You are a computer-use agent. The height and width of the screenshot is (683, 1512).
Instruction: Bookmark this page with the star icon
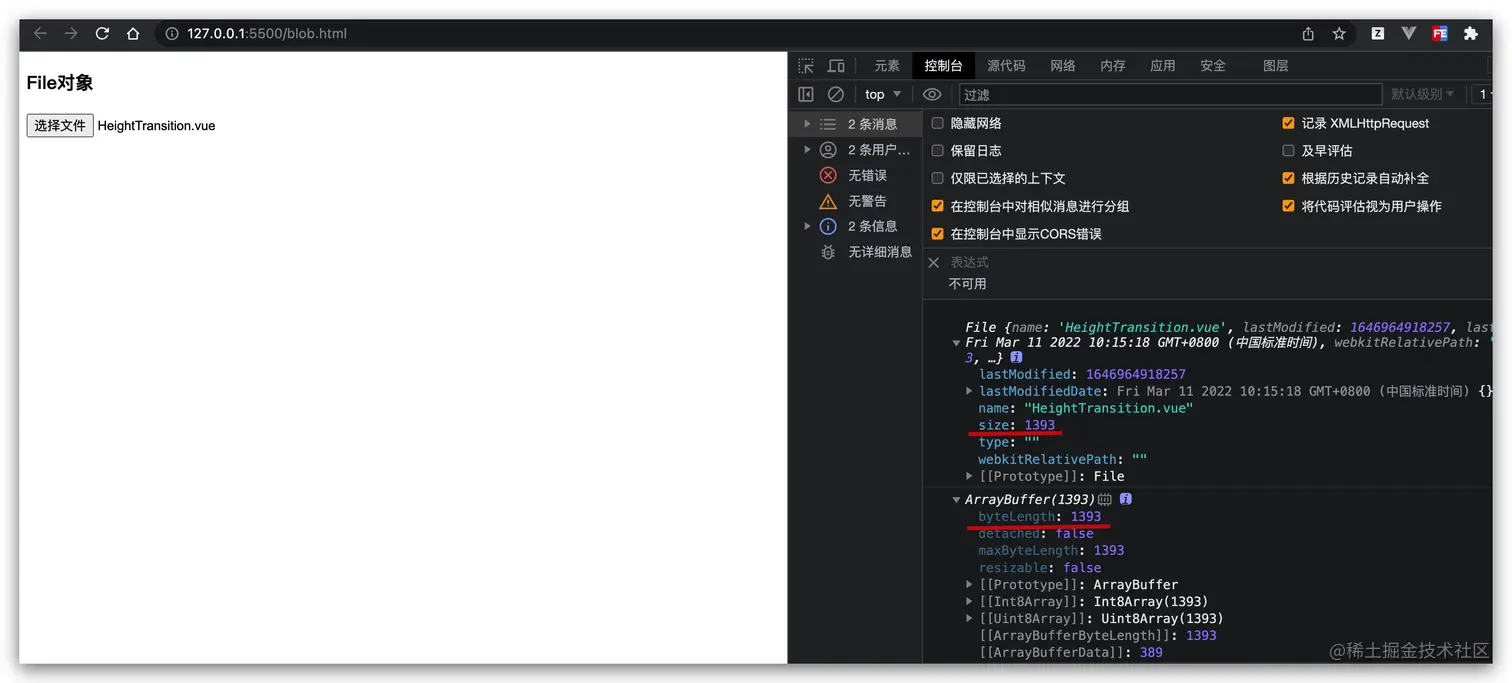tap(1339, 33)
